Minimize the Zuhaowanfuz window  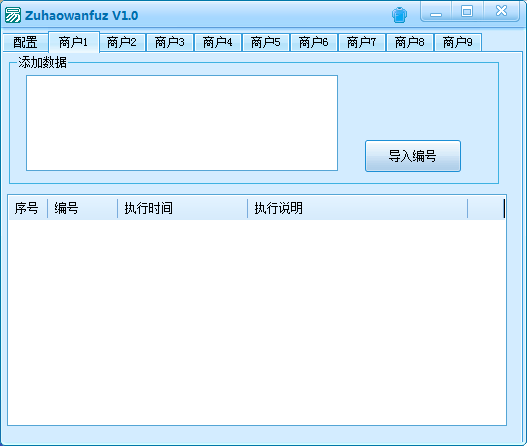point(436,12)
